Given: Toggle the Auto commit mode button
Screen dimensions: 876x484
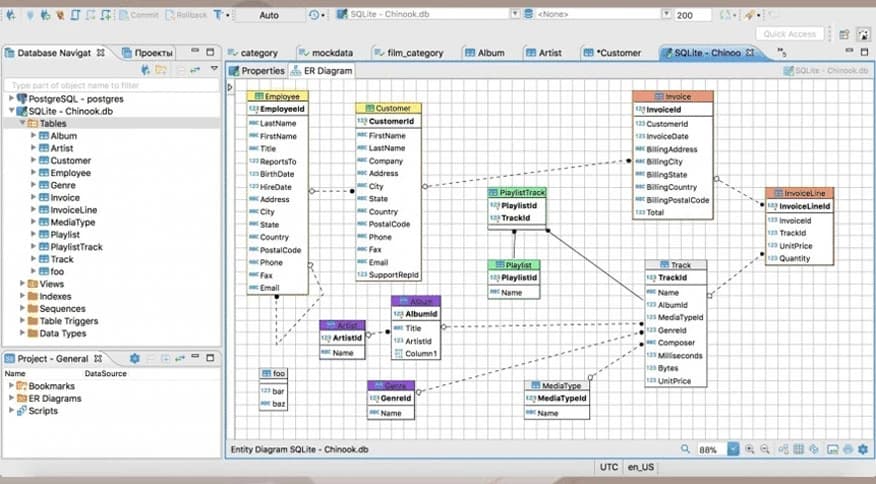Looking at the screenshot, I should click(x=269, y=16).
